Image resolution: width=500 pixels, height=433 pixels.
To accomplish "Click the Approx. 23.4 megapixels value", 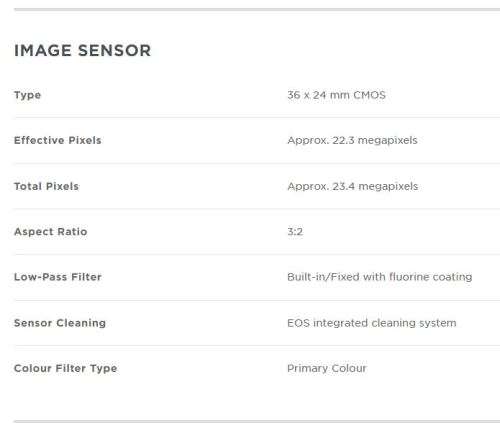I will tap(353, 187).
